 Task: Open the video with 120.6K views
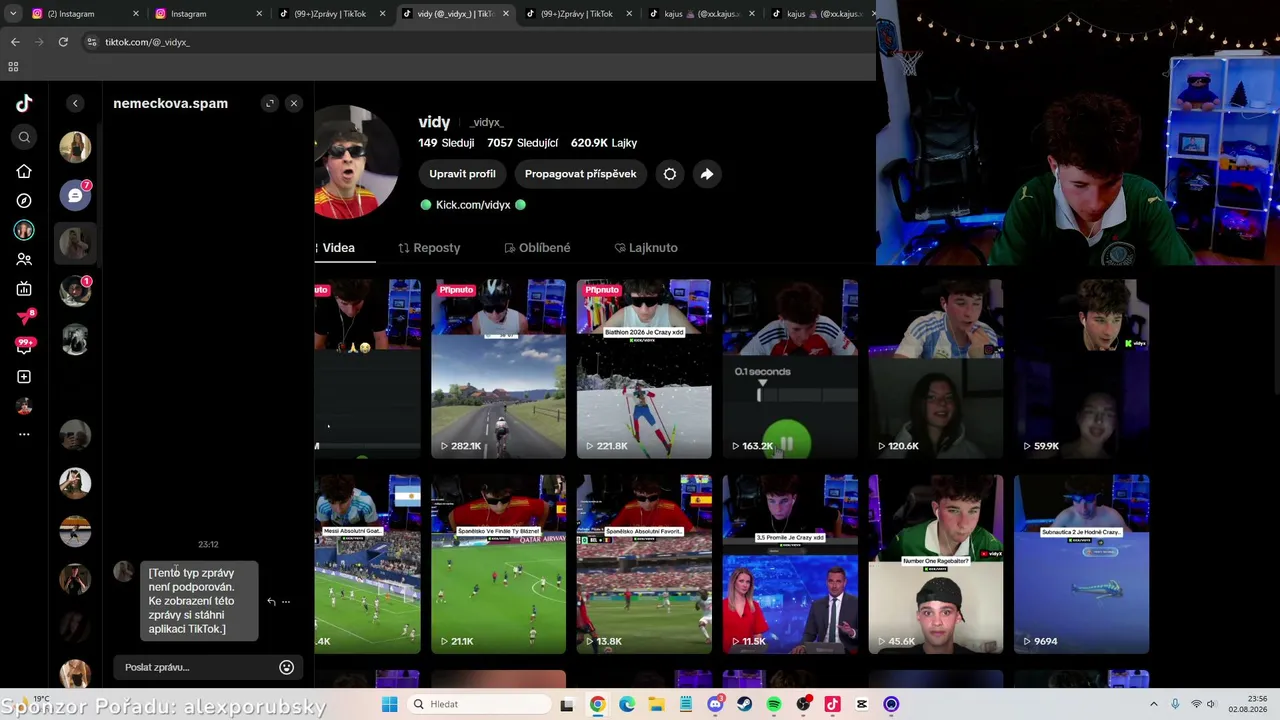[x=936, y=369]
